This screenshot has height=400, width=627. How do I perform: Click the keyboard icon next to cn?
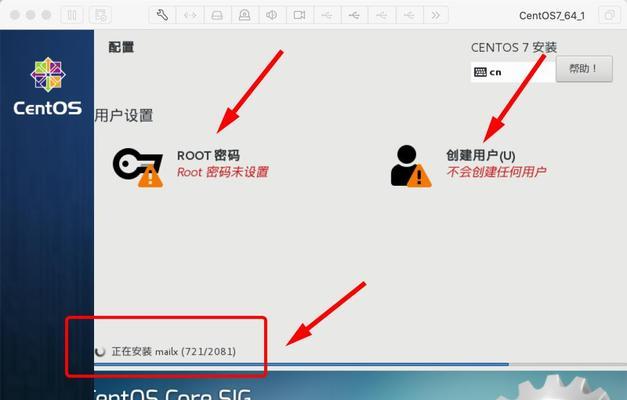click(480, 72)
